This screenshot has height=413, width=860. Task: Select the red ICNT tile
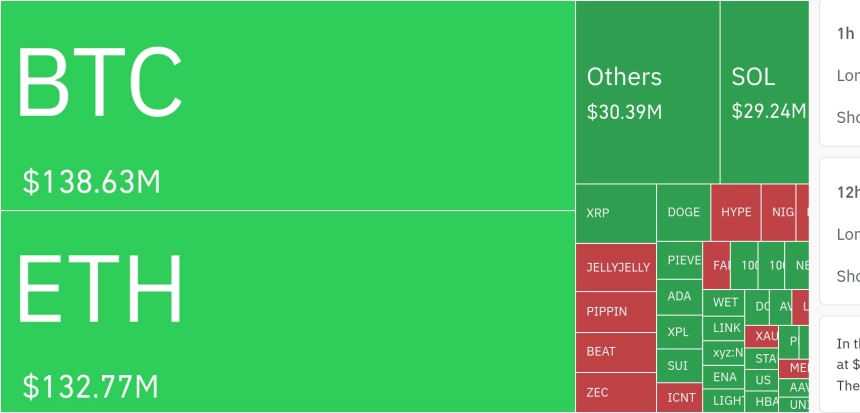pos(681,397)
